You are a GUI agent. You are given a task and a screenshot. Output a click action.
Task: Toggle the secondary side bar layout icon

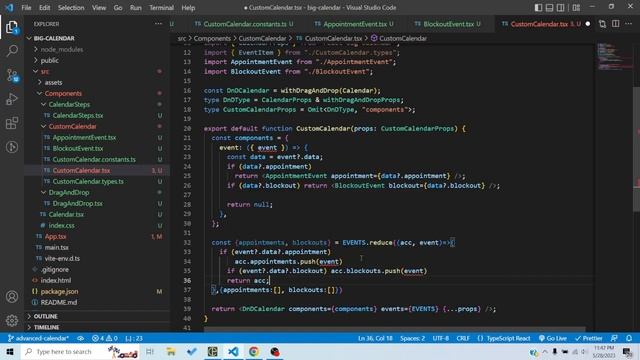click(x=561, y=7)
